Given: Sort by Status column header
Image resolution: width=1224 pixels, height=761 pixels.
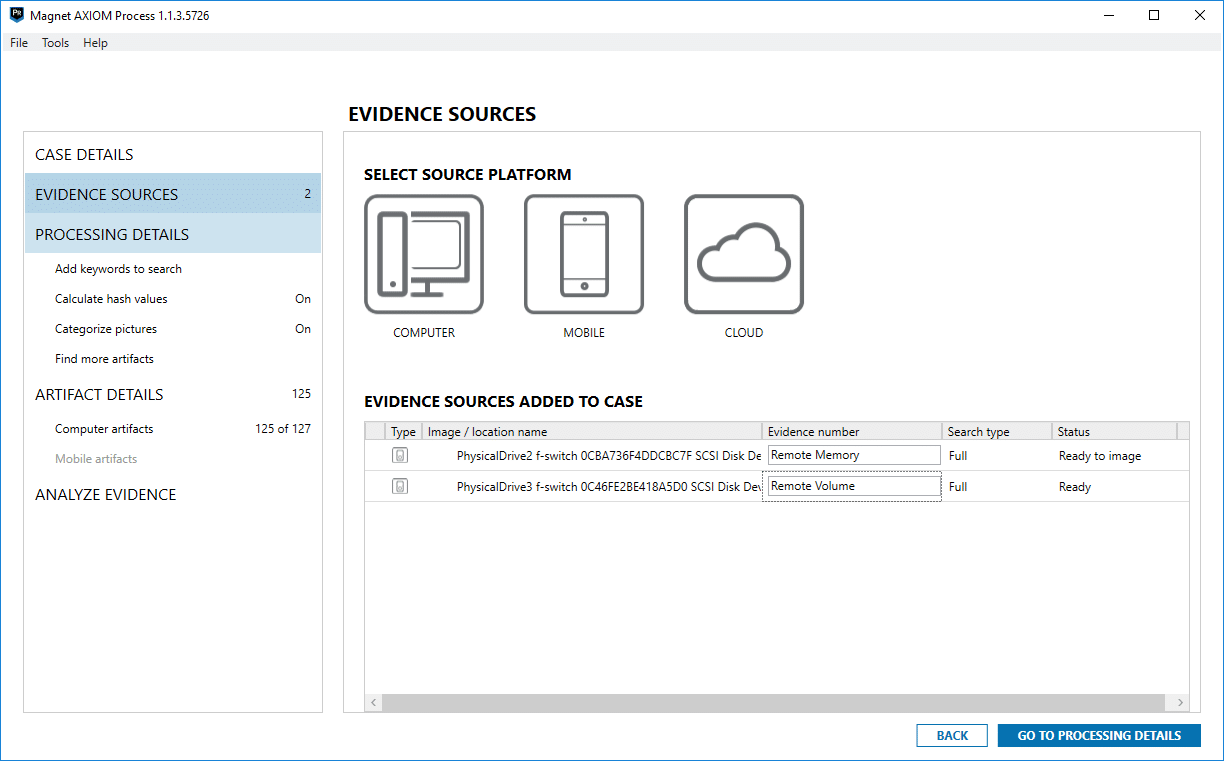Looking at the screenshot, I should click(x=1115, y=432).
